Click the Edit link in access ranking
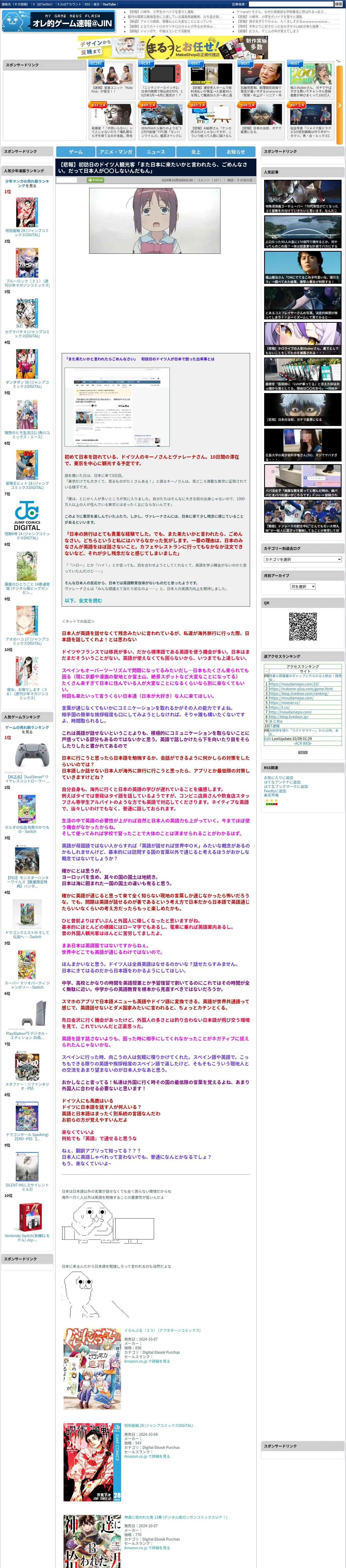The width and height of the screenshot is (346, 1568). (x=268, y=739)
